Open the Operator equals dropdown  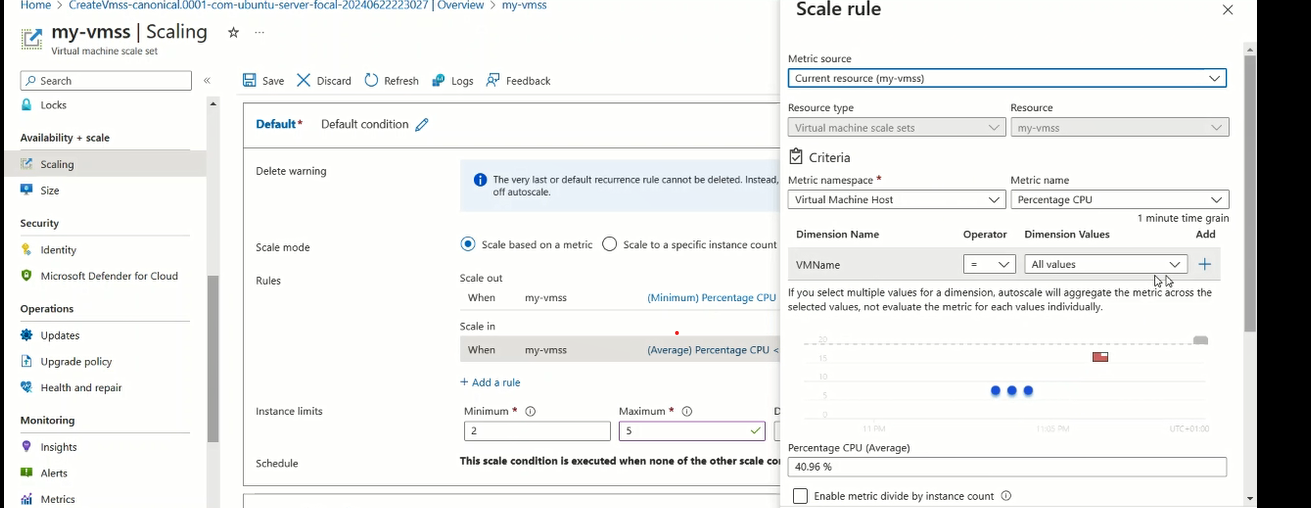click(x=989, y=264)
